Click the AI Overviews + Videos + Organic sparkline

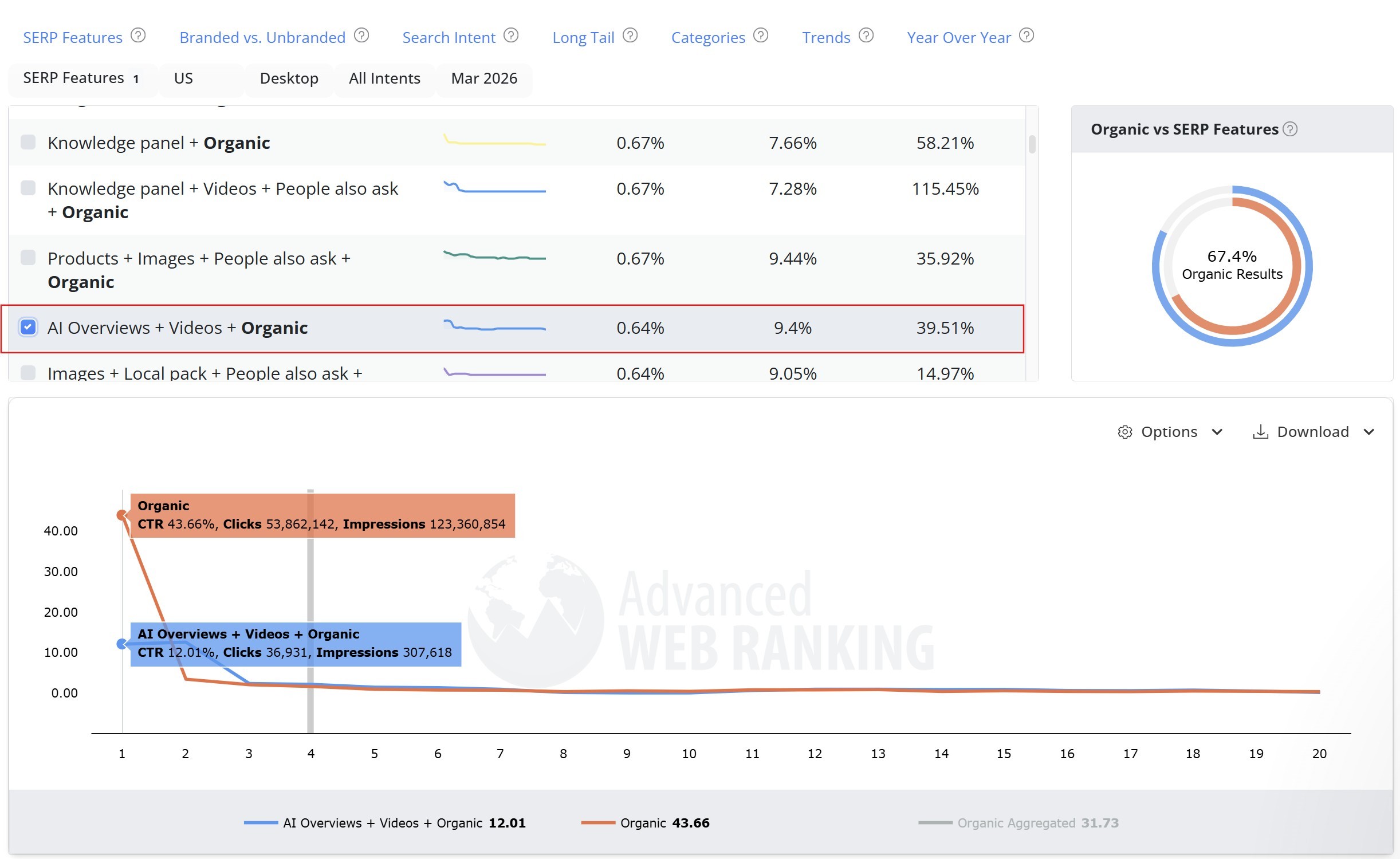point(494,326)
